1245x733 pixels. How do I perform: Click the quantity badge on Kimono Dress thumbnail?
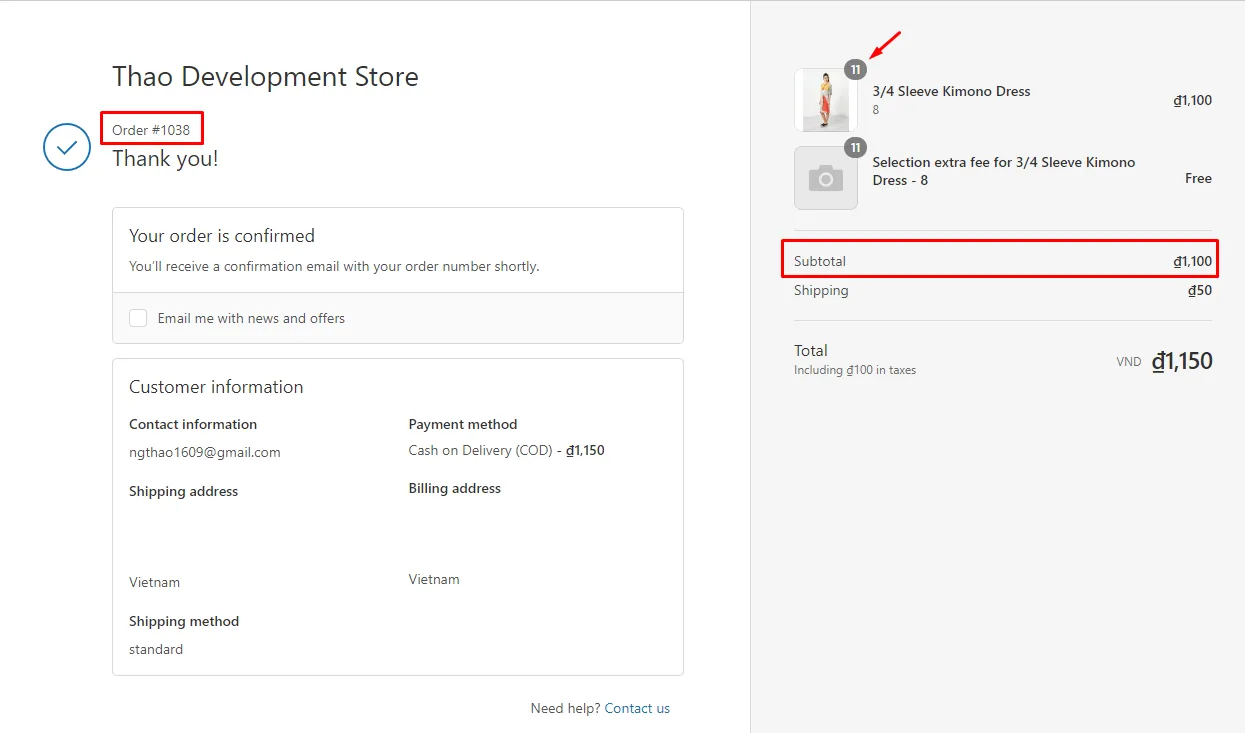click(855, 70)
